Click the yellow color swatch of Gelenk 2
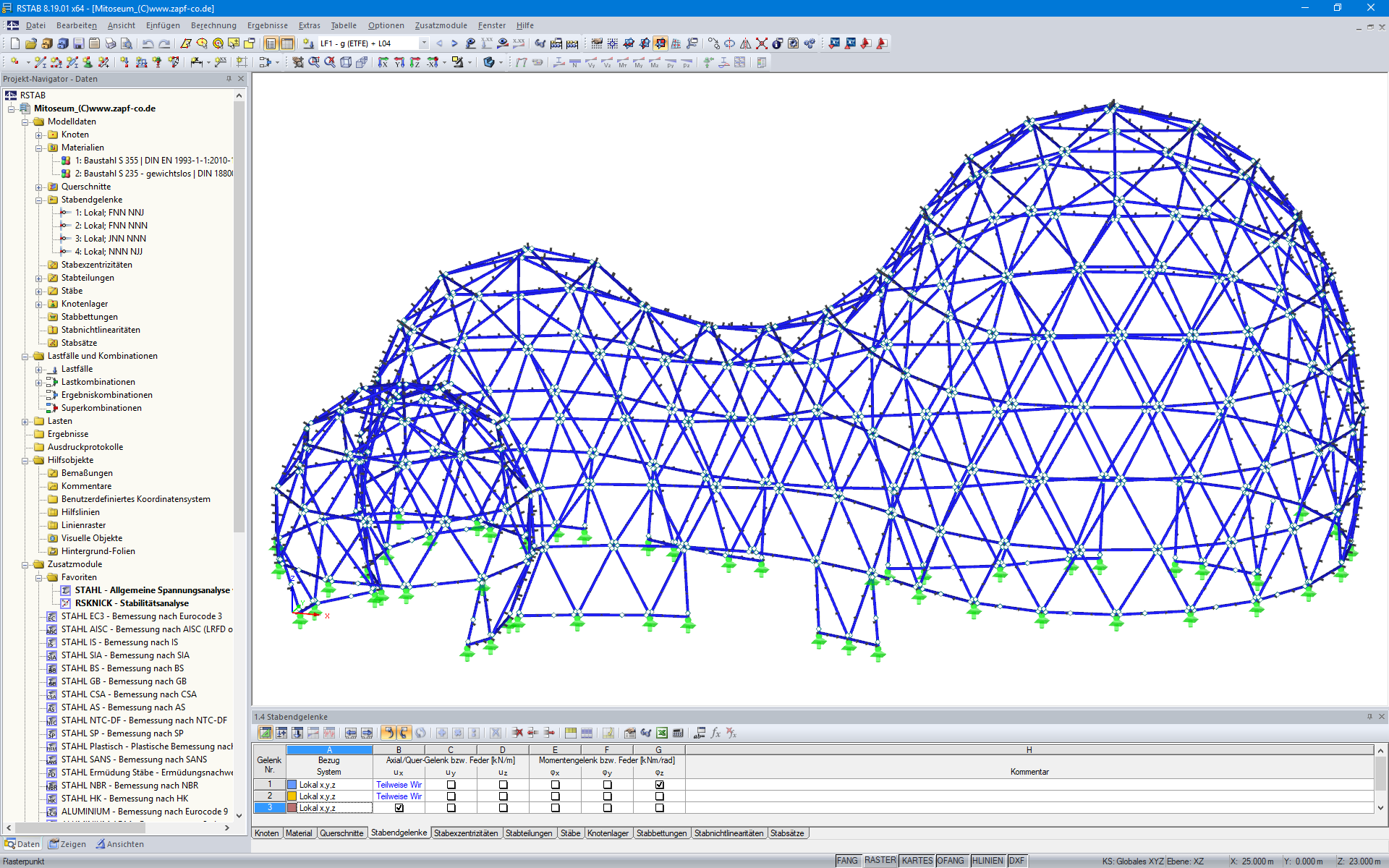 [292, 796]
